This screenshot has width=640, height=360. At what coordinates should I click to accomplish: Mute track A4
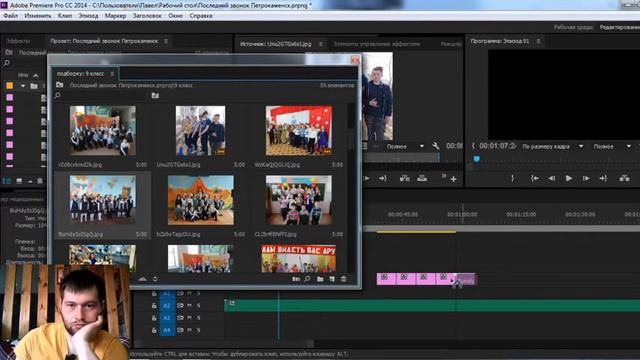189,330
